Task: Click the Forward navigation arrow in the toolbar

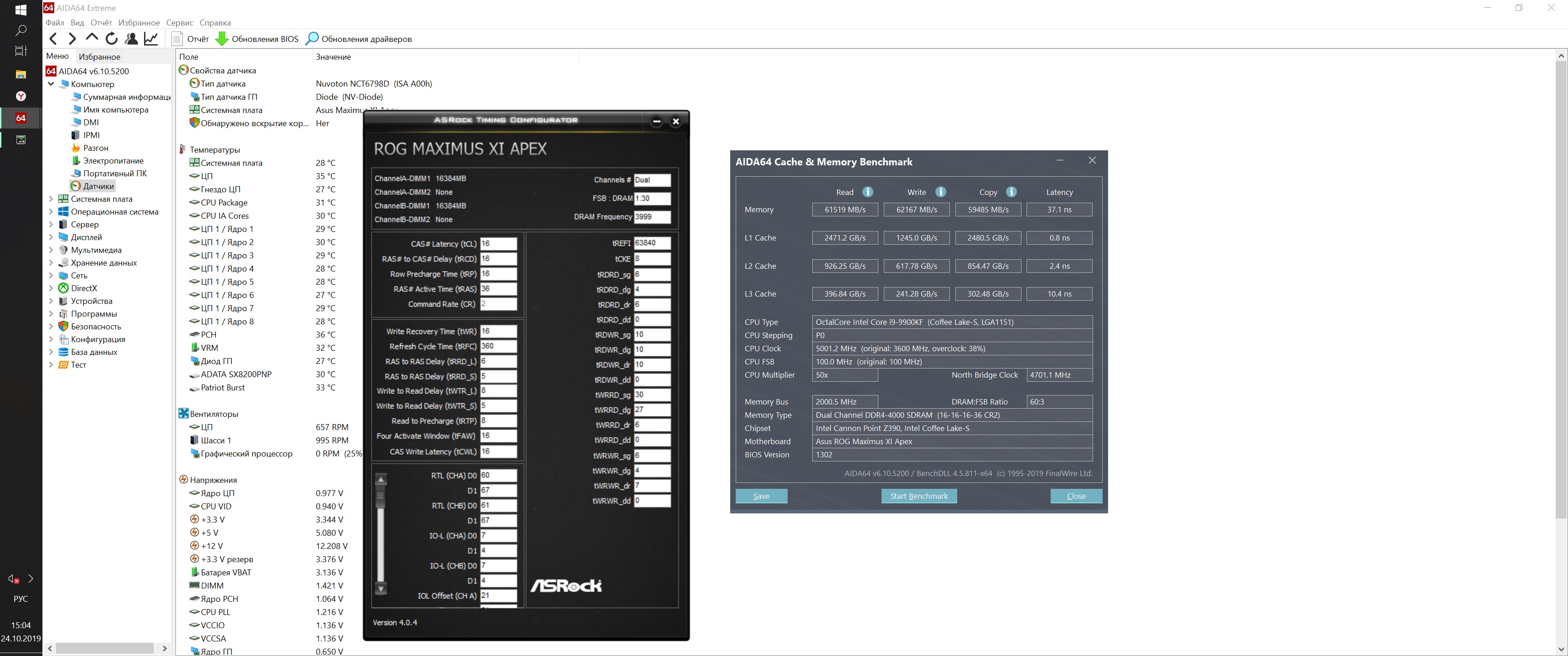Action: point(72,39)
